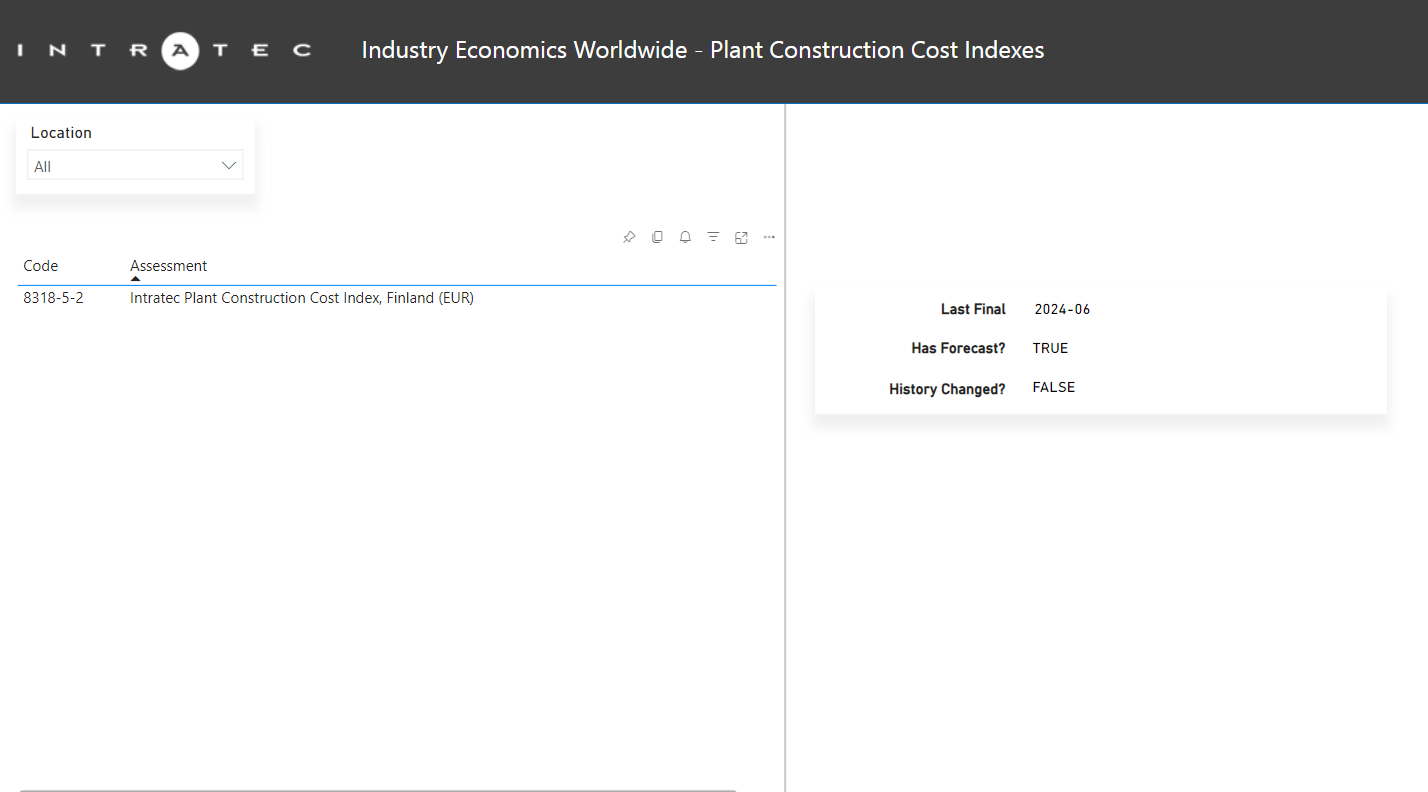Click the Has Forecast TRUE value
The height and width of the screenshot is (792, 1428).
coord(1050,349)
